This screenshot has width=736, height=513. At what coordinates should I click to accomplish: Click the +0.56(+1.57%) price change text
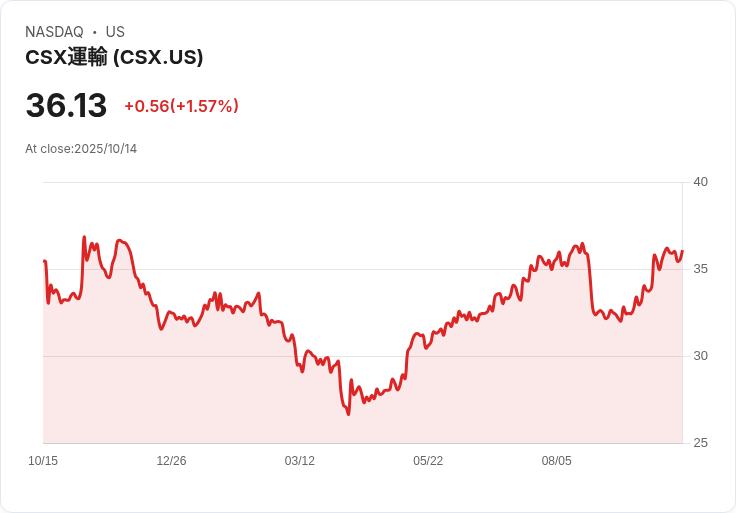pos(181,106)
